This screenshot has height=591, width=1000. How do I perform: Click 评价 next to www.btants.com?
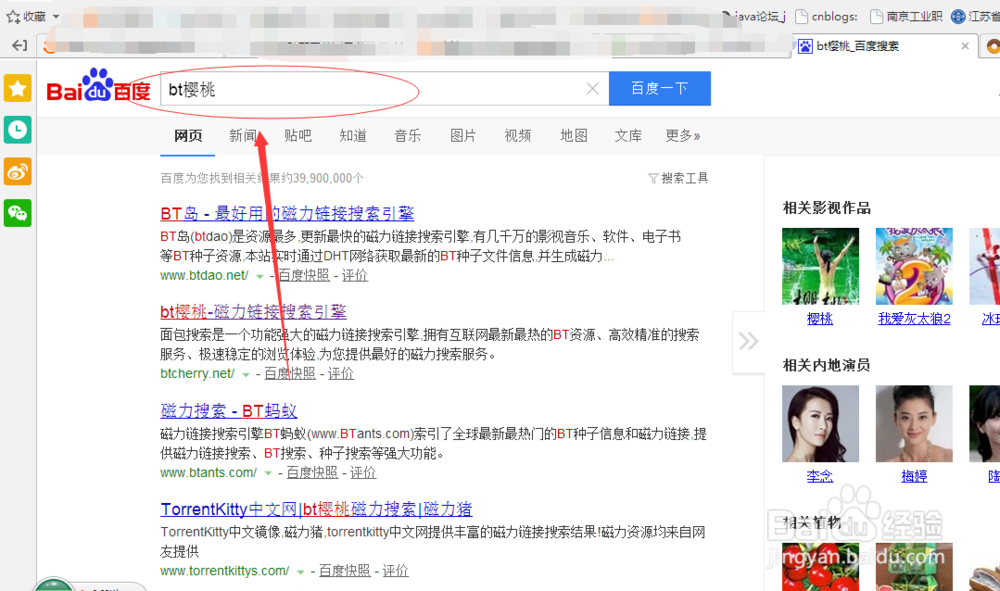point(363,472)
